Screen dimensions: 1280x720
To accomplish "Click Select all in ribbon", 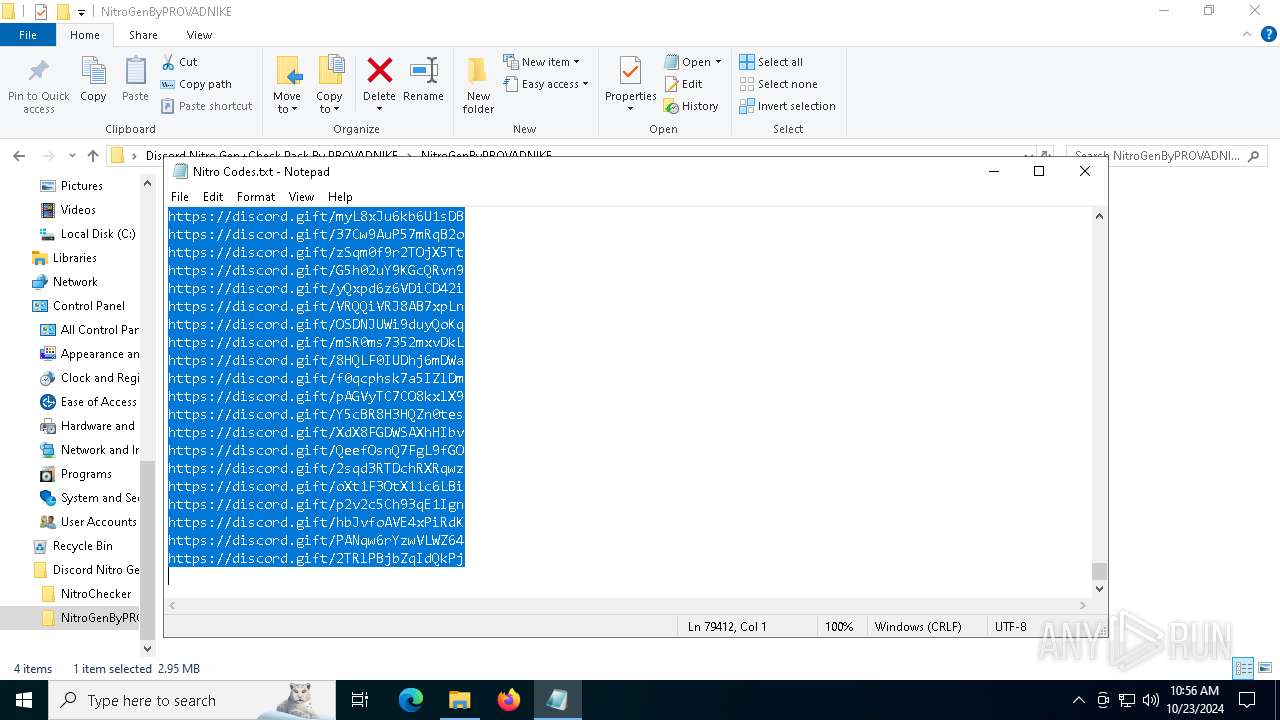I will point(771,62).
